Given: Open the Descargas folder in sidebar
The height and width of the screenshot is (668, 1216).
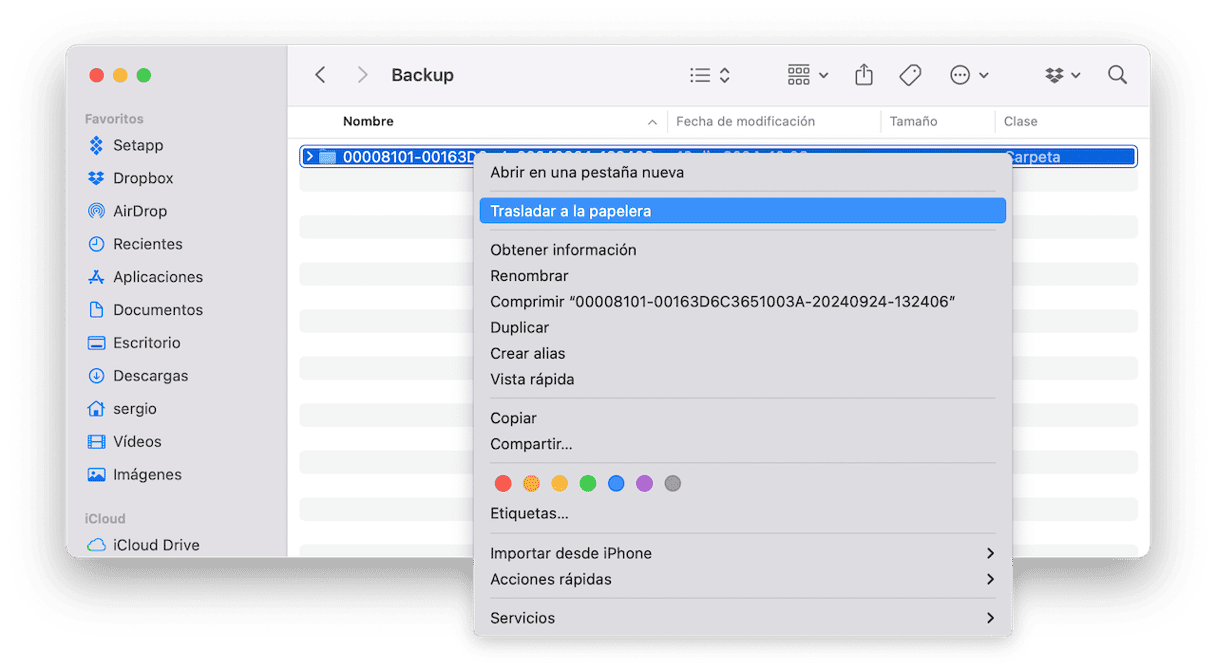Looking at the screenshot, I should click(x=150, y=376).
